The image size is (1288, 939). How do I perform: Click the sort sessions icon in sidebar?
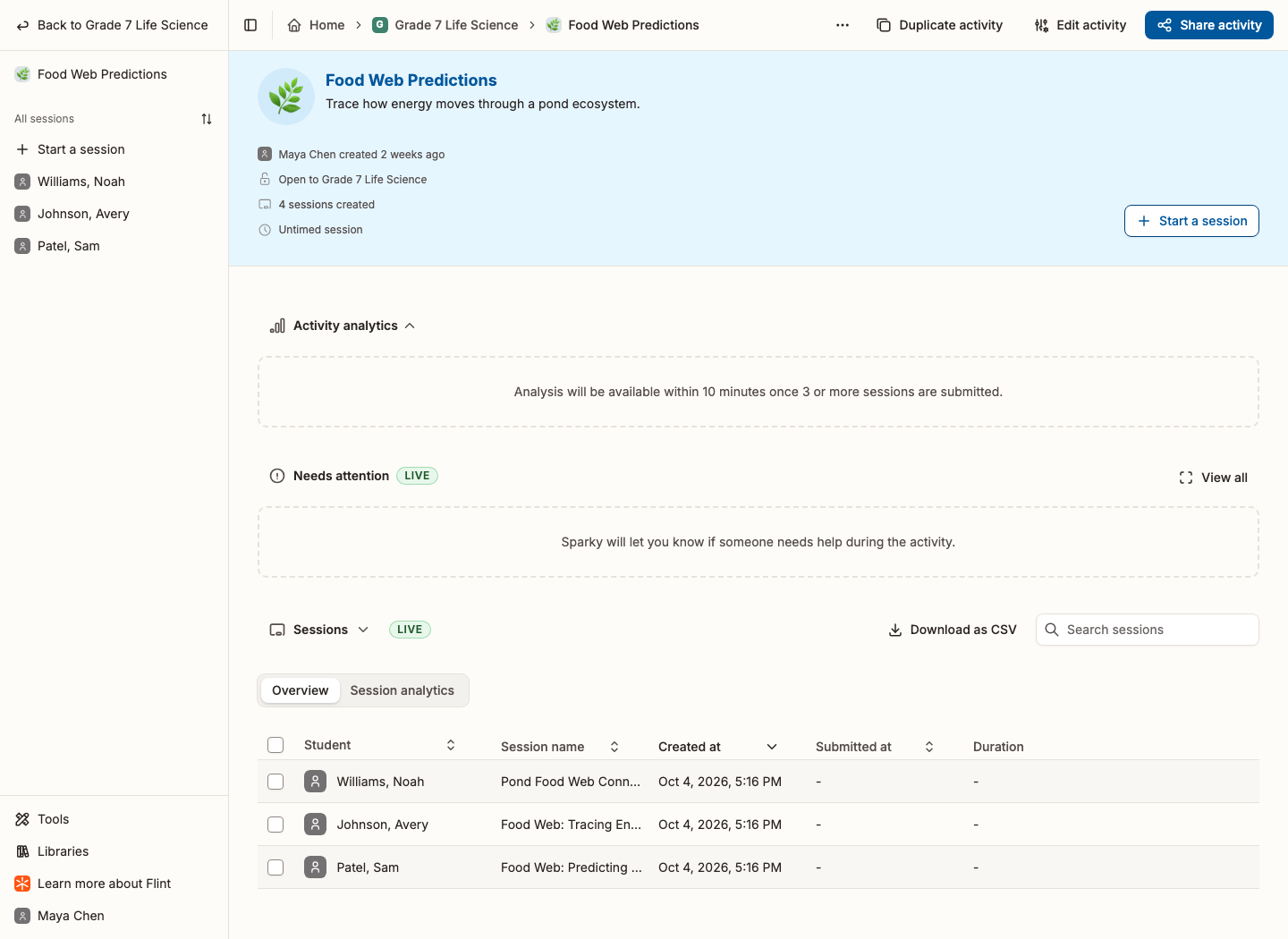click(x=207, y=119)
